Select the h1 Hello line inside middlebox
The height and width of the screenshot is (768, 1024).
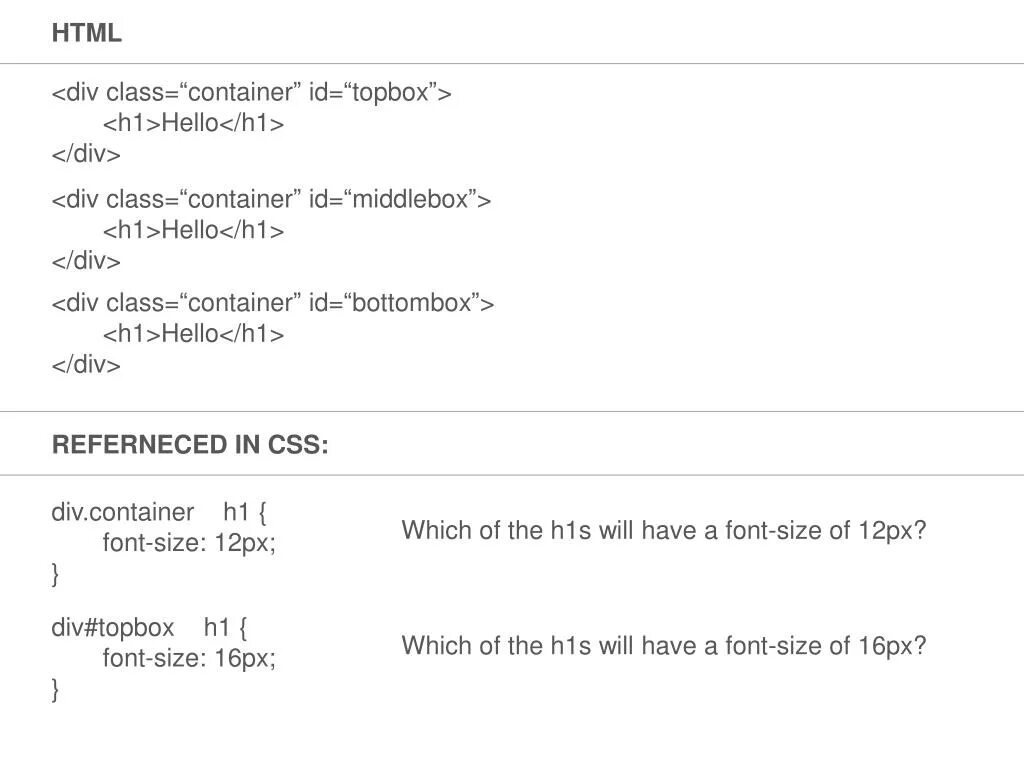[x=193, y=231]
